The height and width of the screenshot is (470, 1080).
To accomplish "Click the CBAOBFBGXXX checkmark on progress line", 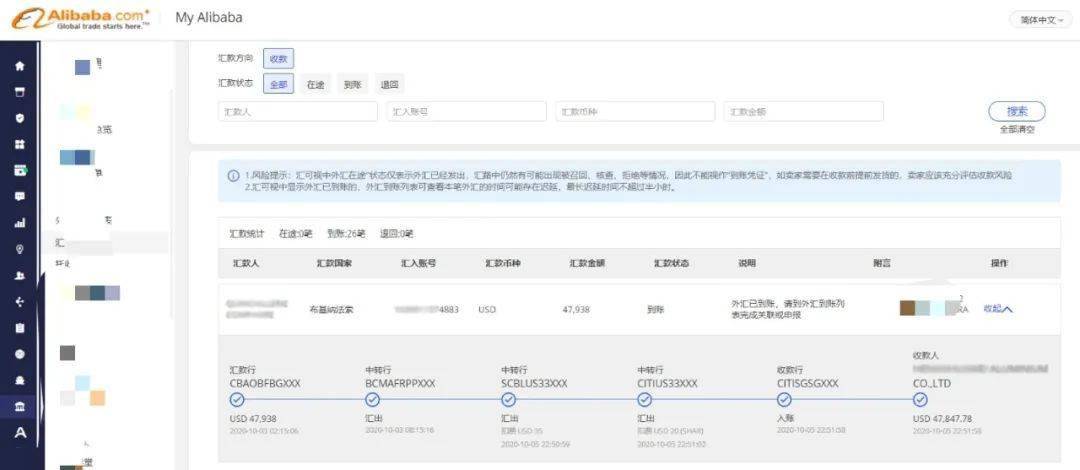I will pos(237,400).
